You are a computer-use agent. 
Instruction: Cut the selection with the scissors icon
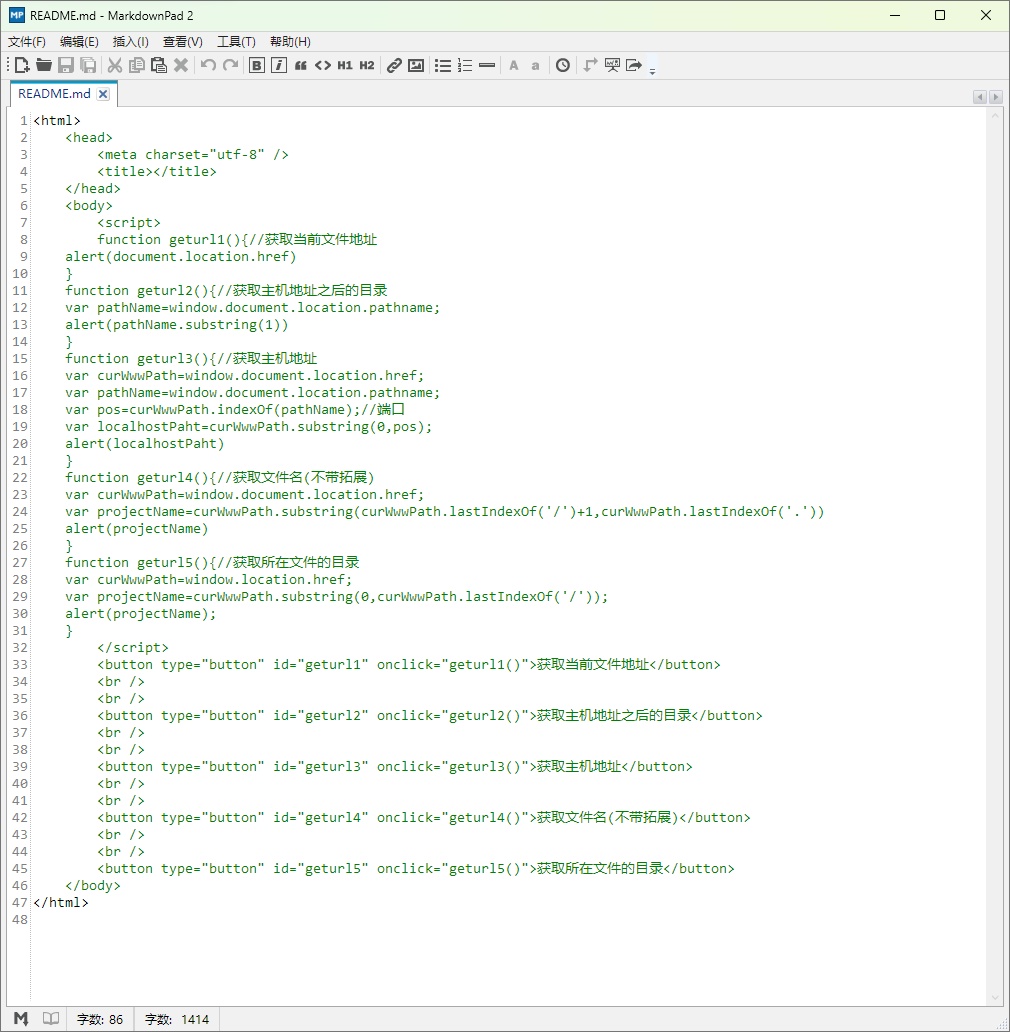[114, 65]
